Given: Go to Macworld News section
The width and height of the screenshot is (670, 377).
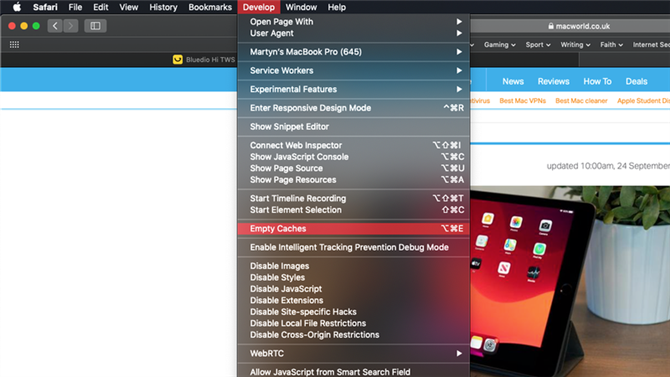Looking at the screenshot, I should (513, 81).
